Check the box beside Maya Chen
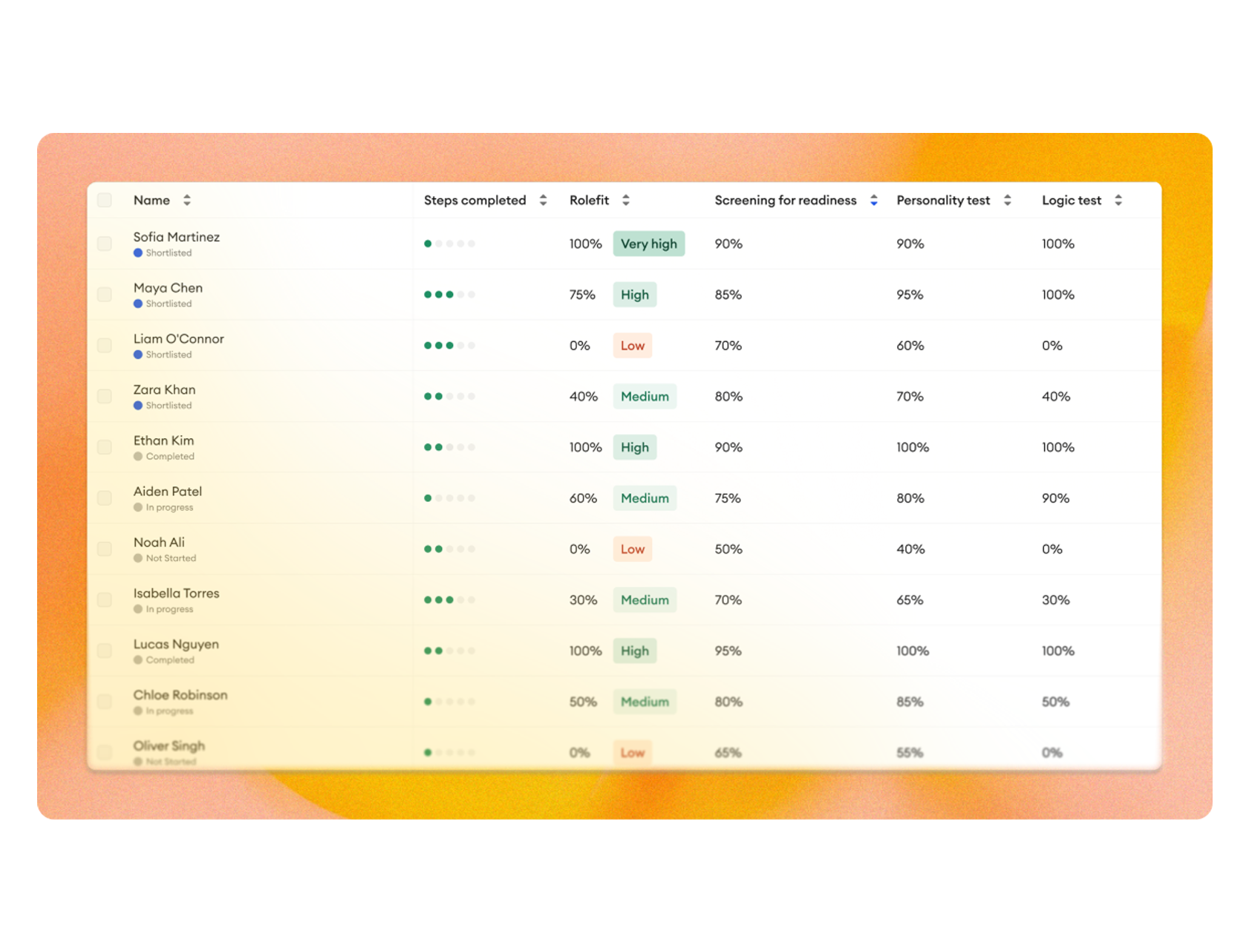Image resolution: width=1249 pixels, height=952 pixels. tap(105, 295)
